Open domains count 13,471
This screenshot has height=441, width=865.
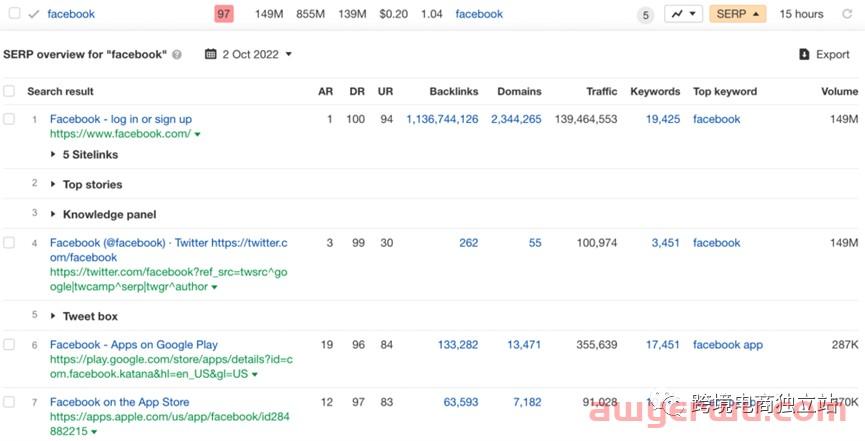tap(524, 345)
